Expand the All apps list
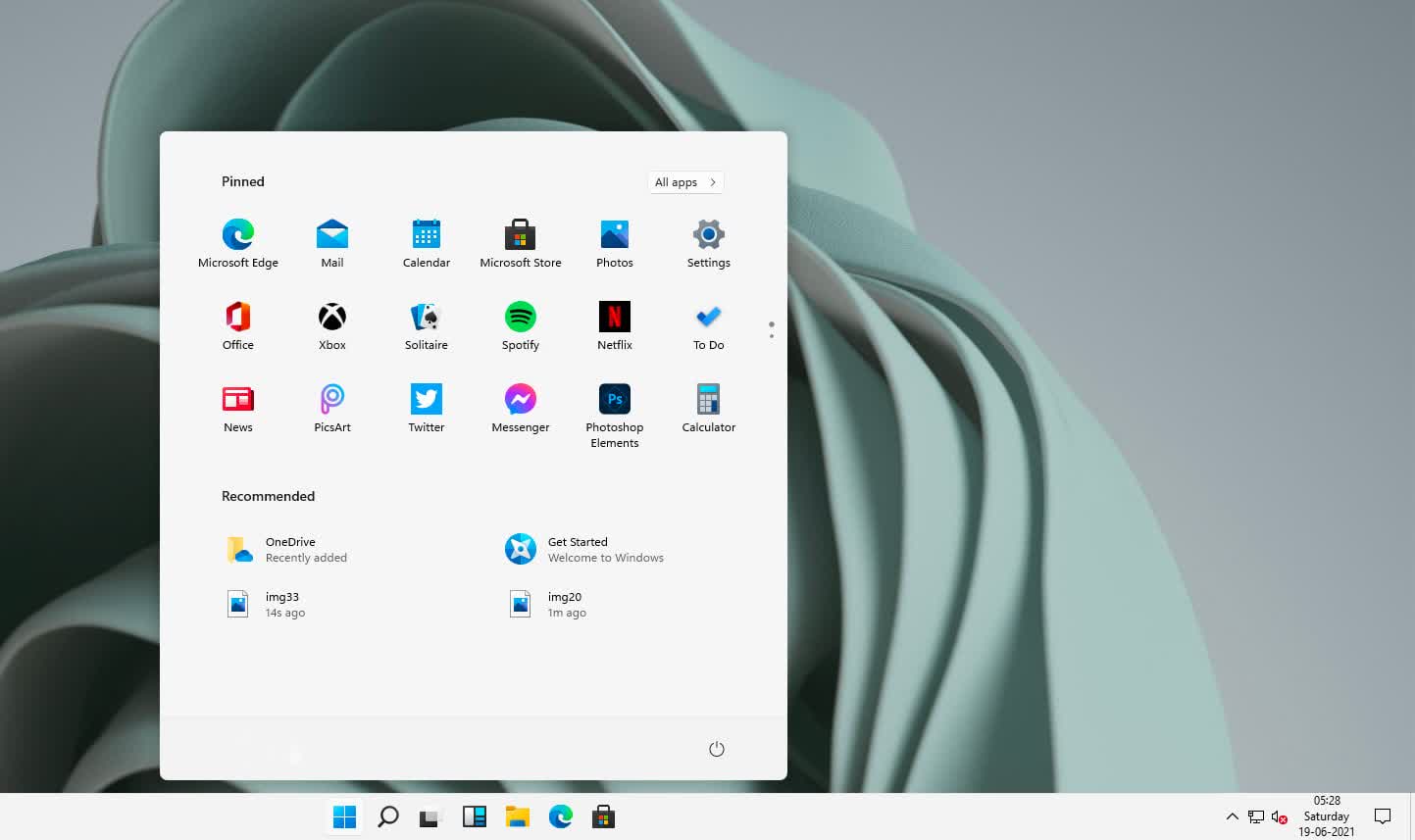 [685, 182]
